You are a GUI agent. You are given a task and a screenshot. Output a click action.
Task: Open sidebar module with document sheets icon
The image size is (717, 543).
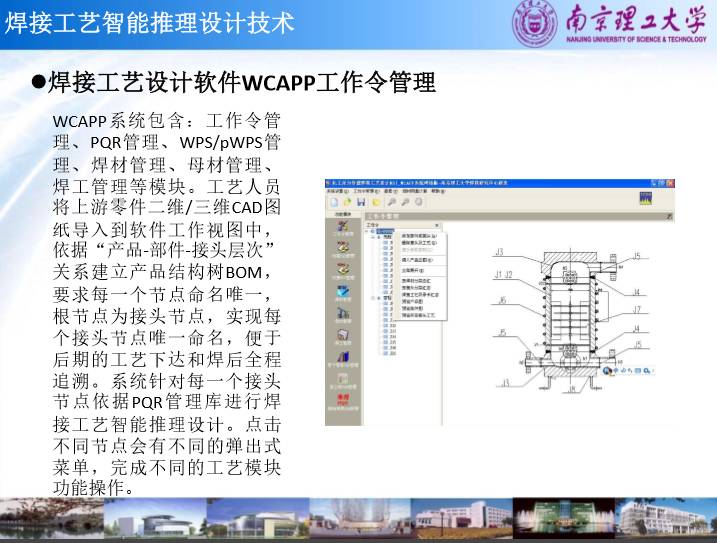pos(342,337)
